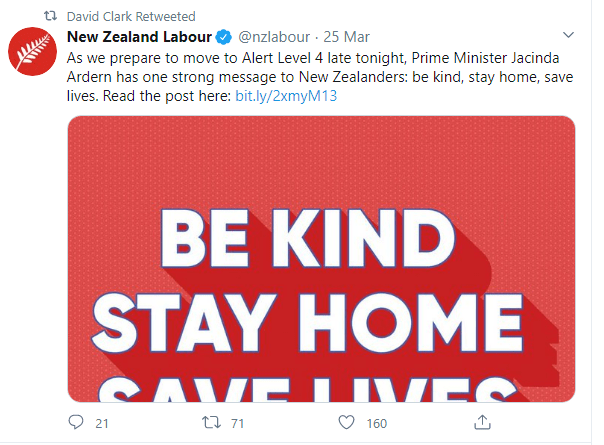Click the reply speech bubble icon
Screen dimensions: 604x445
[76, 423]
